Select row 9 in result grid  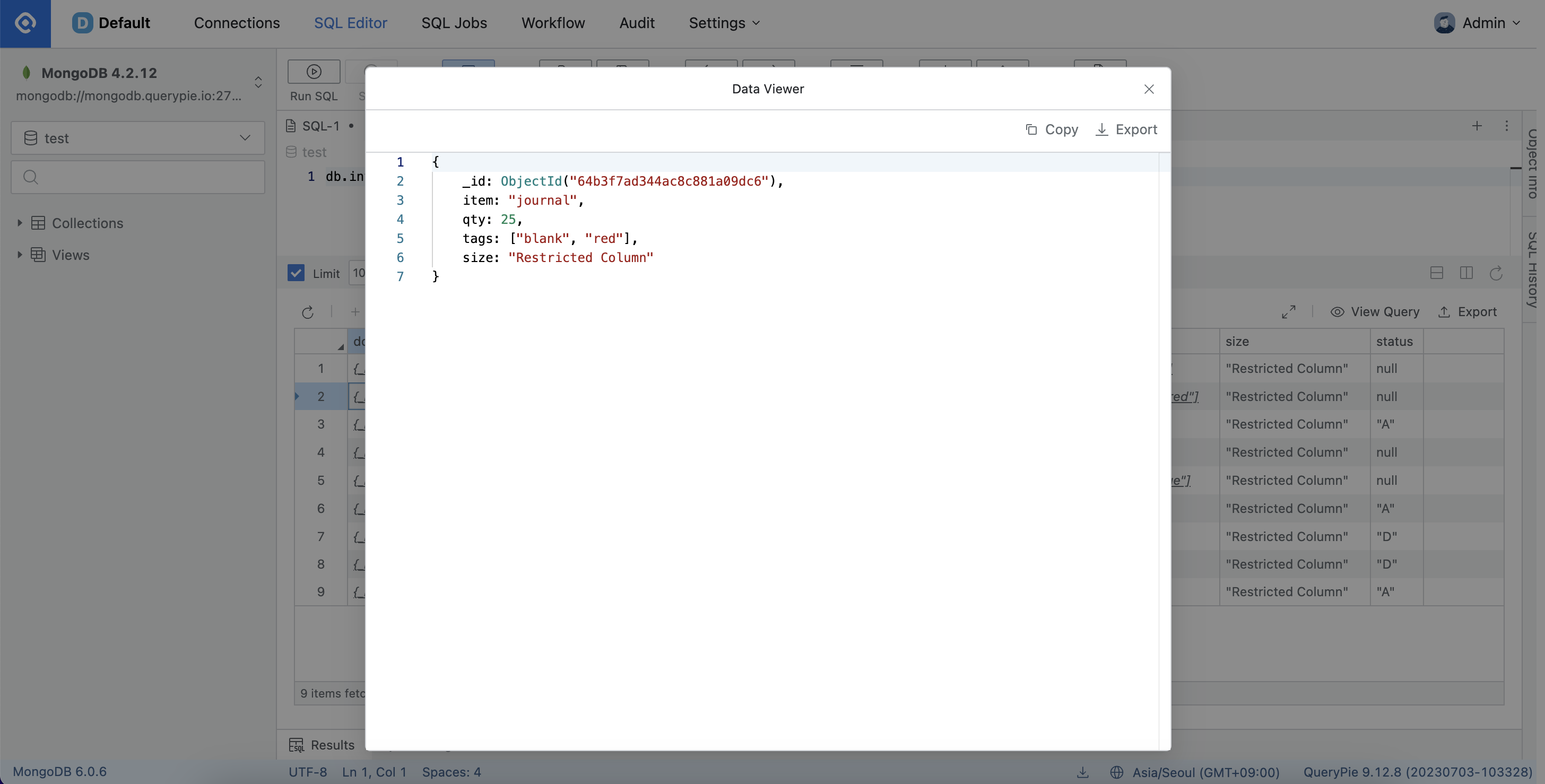pyautogui.click(x=320, y=592)
